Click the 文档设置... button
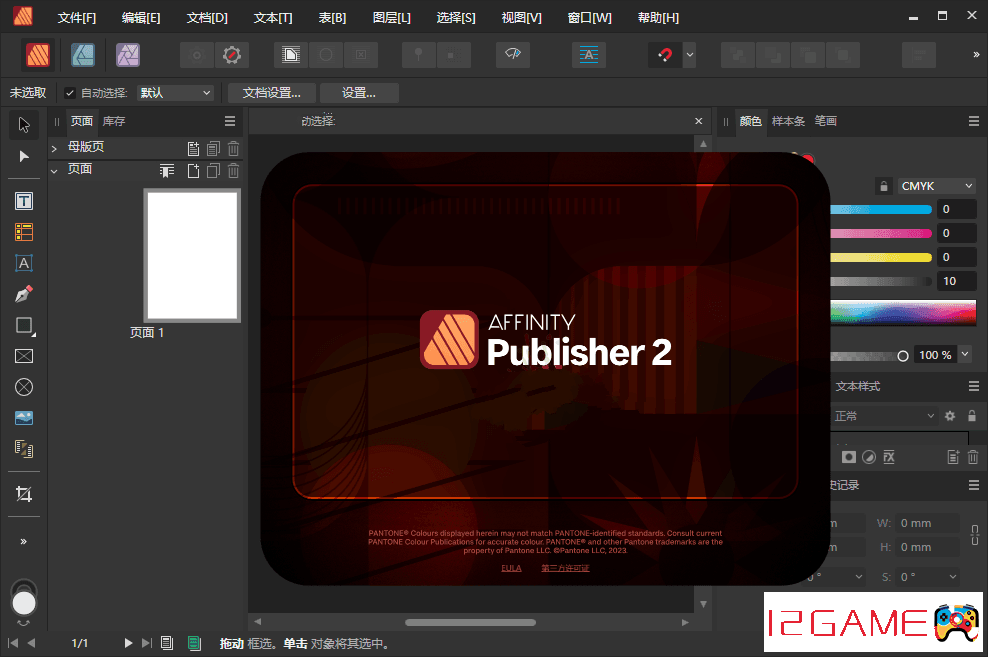This screenshot has height=657, width=988. pos(272,93)
